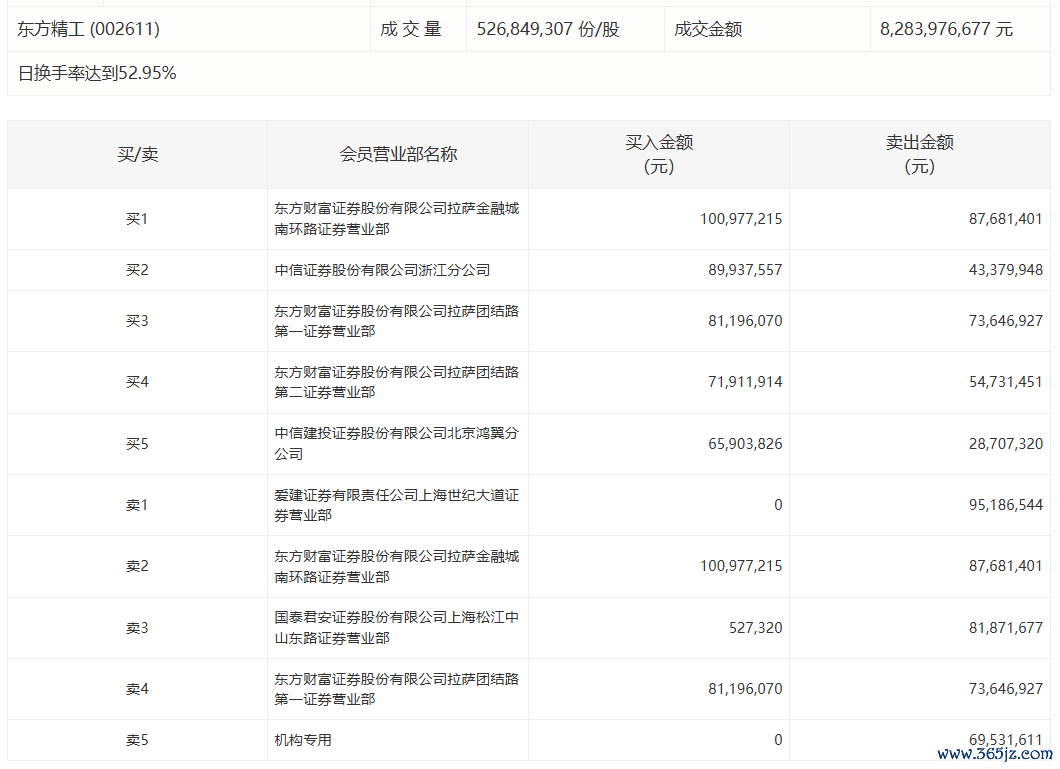Click the turnover amount 8,283,976,677 元
This screenshot has width=1060, height=769.
click(946, 29)
